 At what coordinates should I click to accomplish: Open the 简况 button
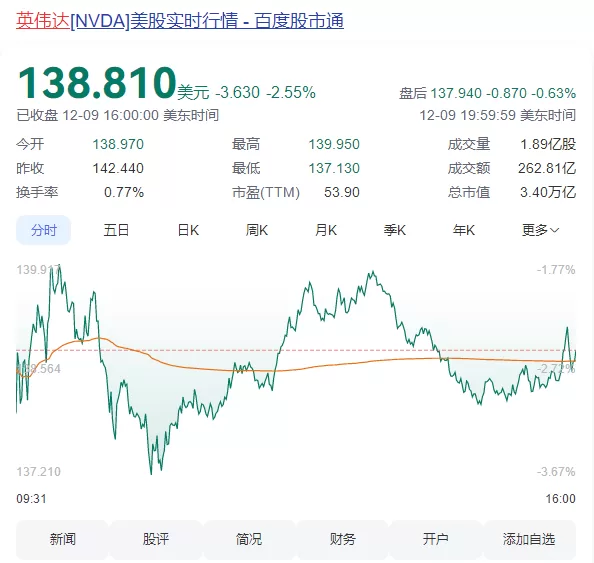coord(249,539)
